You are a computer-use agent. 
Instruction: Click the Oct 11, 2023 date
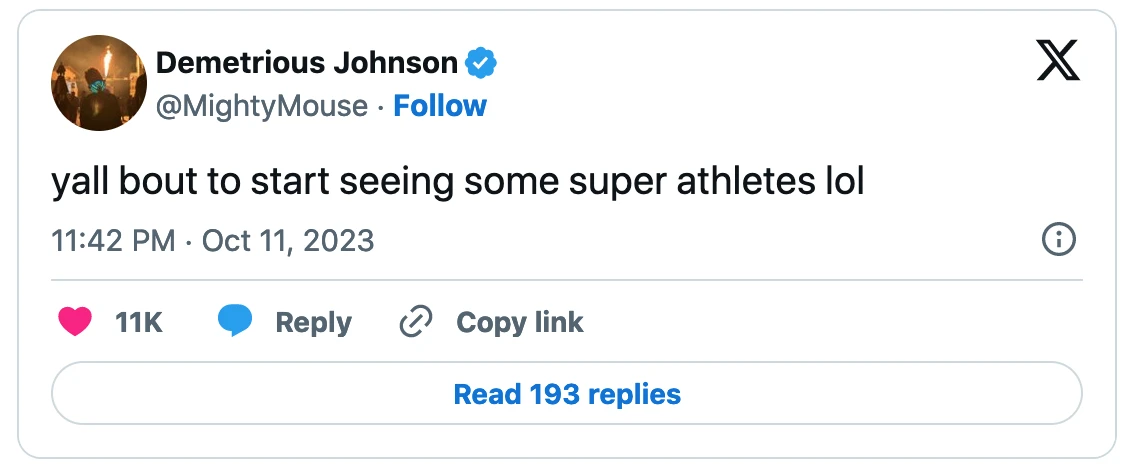(288, 241)
